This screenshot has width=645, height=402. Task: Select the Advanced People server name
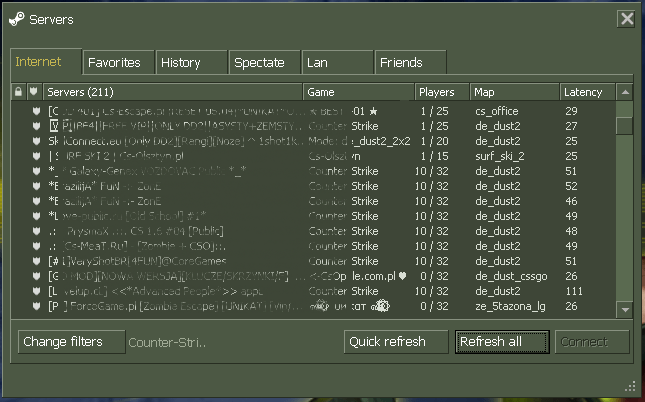coord(155,291)
